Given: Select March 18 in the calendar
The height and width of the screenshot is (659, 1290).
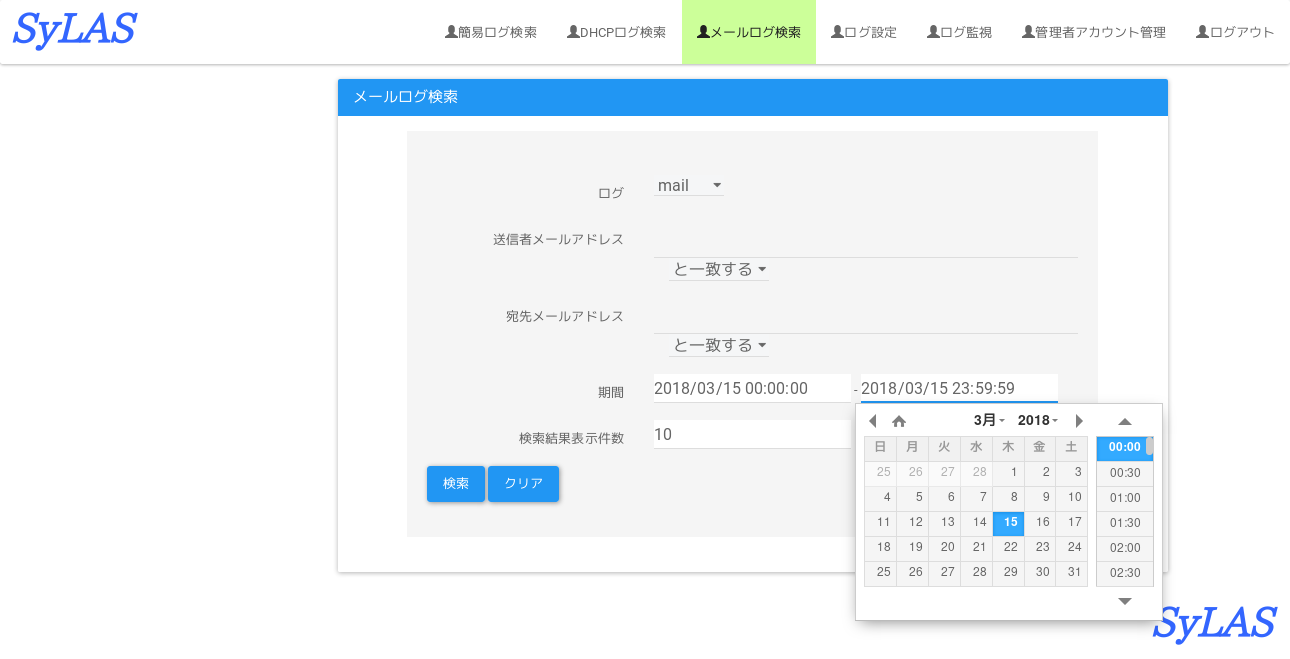Looking at the screenshot, I should click(881, 547).
